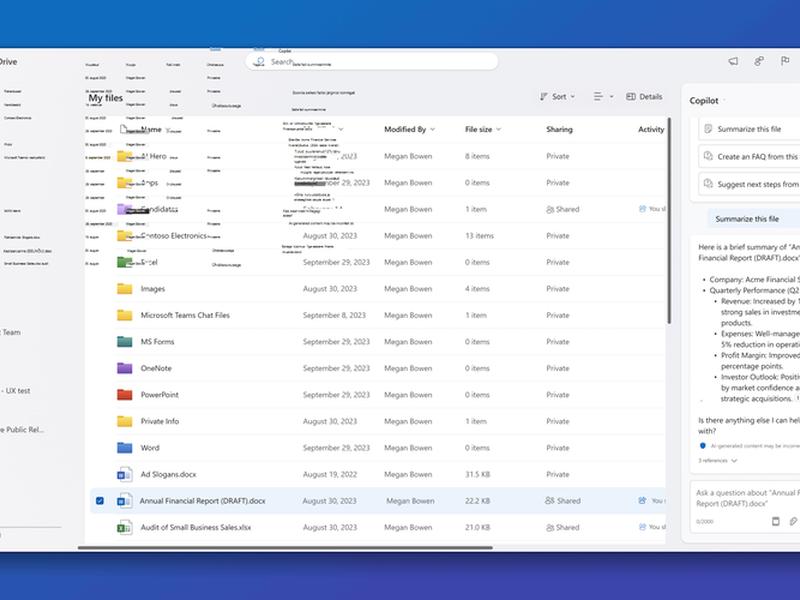Click the Microsoft Teams Chat Files folder icon

tap(124, 315)
